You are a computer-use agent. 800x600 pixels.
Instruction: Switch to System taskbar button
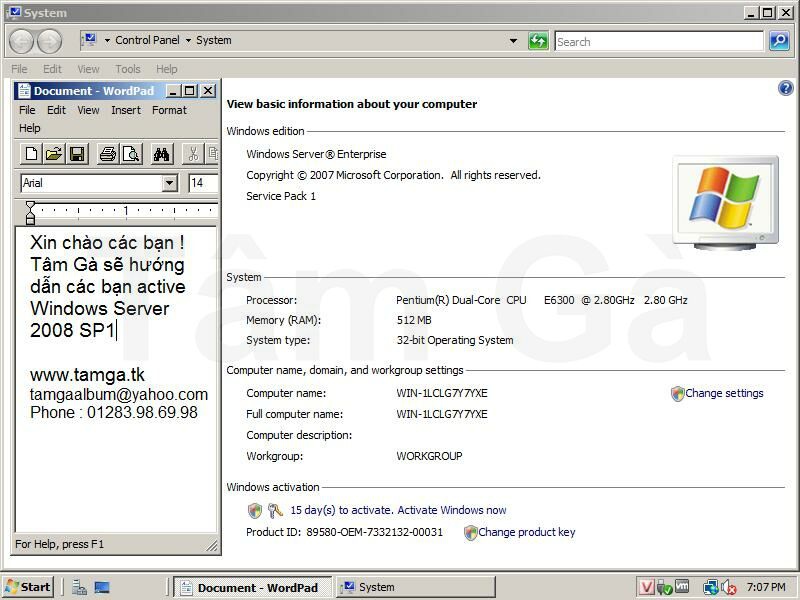(x=416, y=588)
